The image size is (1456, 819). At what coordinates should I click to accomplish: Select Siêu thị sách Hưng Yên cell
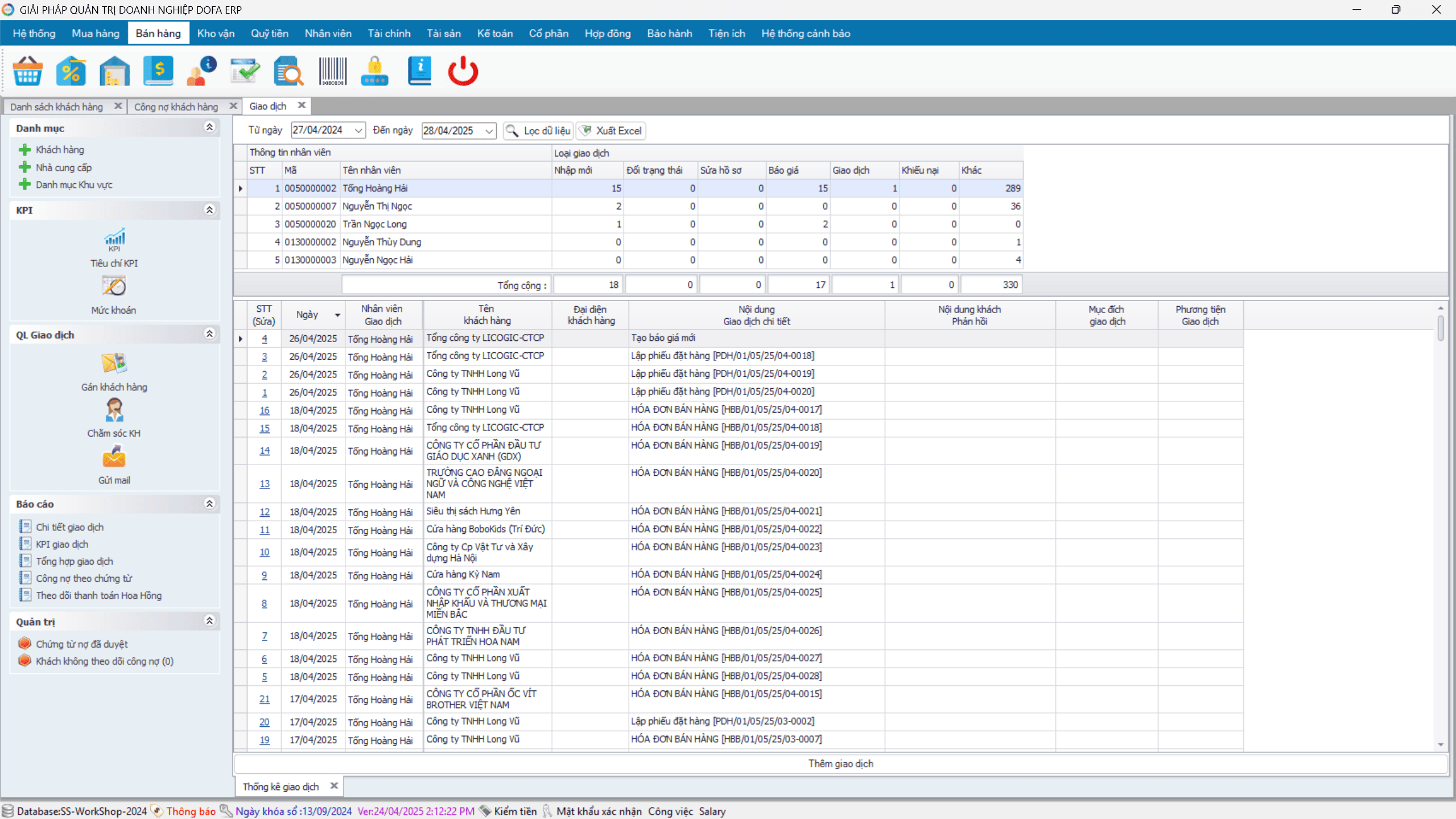[488, 511]
